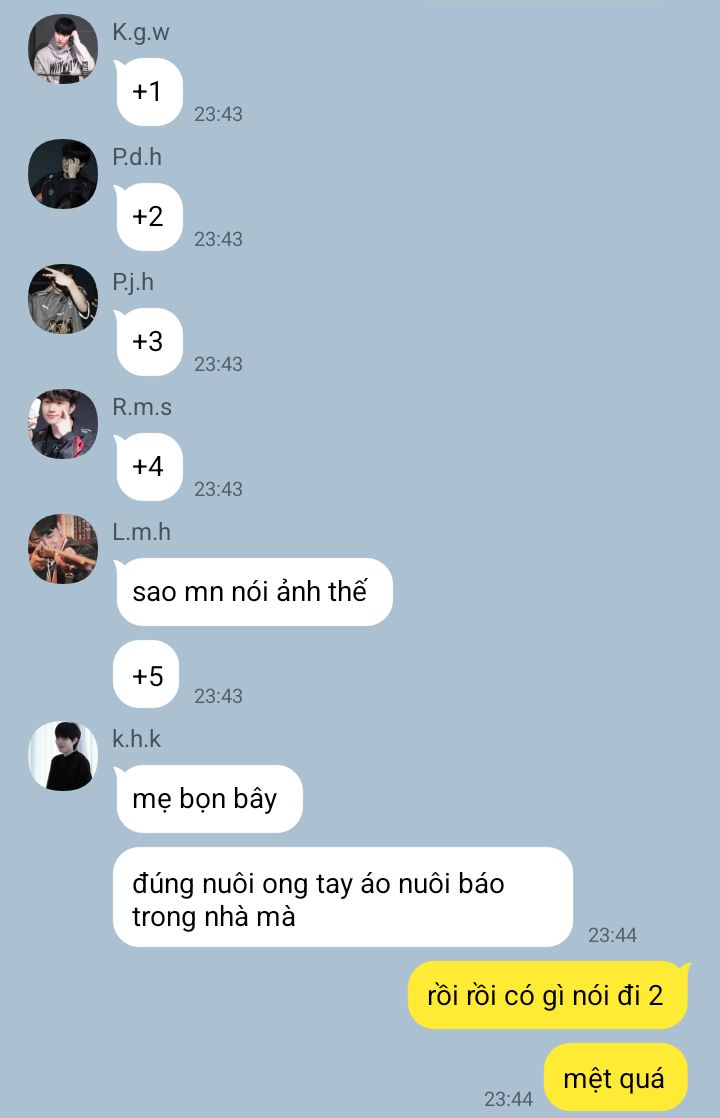
Task: Tap message 'sao mn nói ảnh thế'
Action: coord(253,592)
